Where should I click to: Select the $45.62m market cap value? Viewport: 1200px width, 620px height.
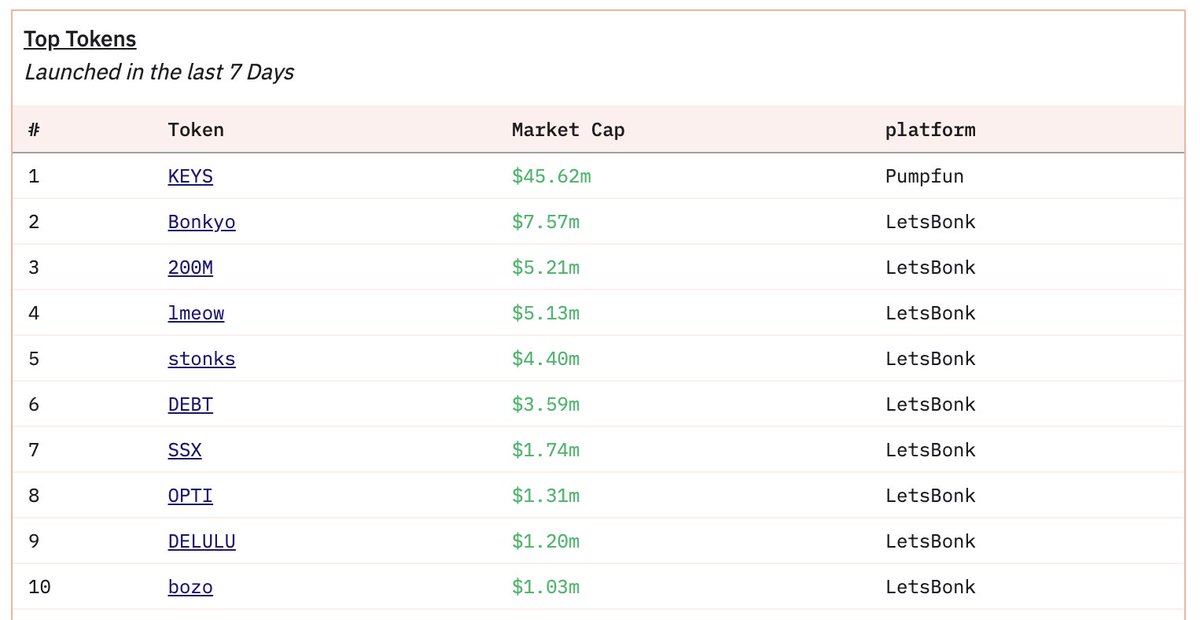point(551,176)
